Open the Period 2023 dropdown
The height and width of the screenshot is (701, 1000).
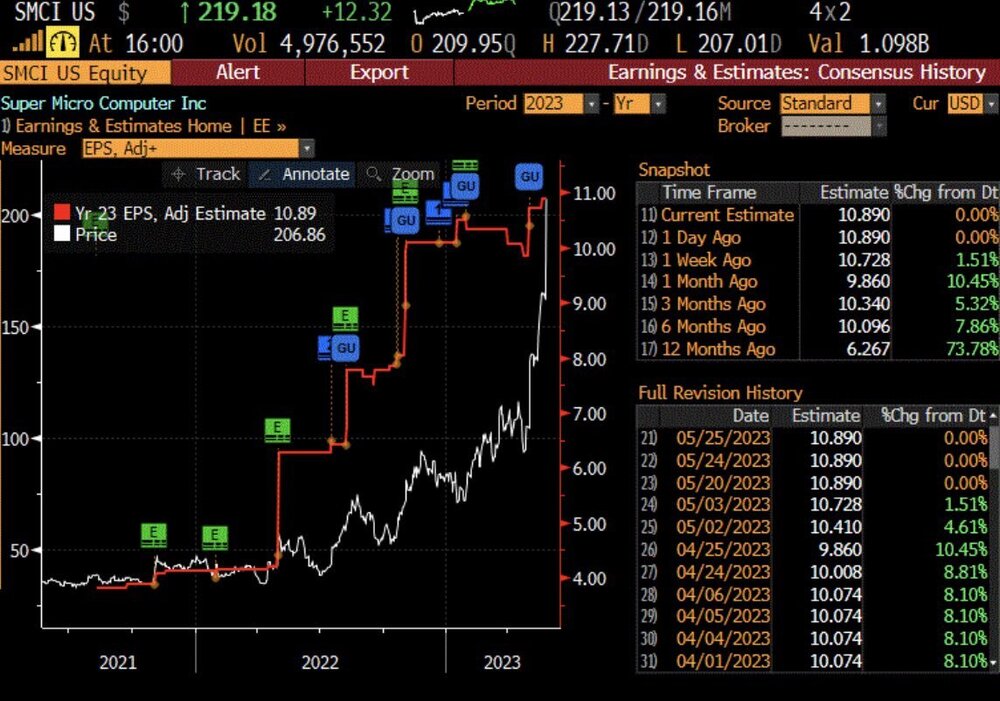click(592, 103)
